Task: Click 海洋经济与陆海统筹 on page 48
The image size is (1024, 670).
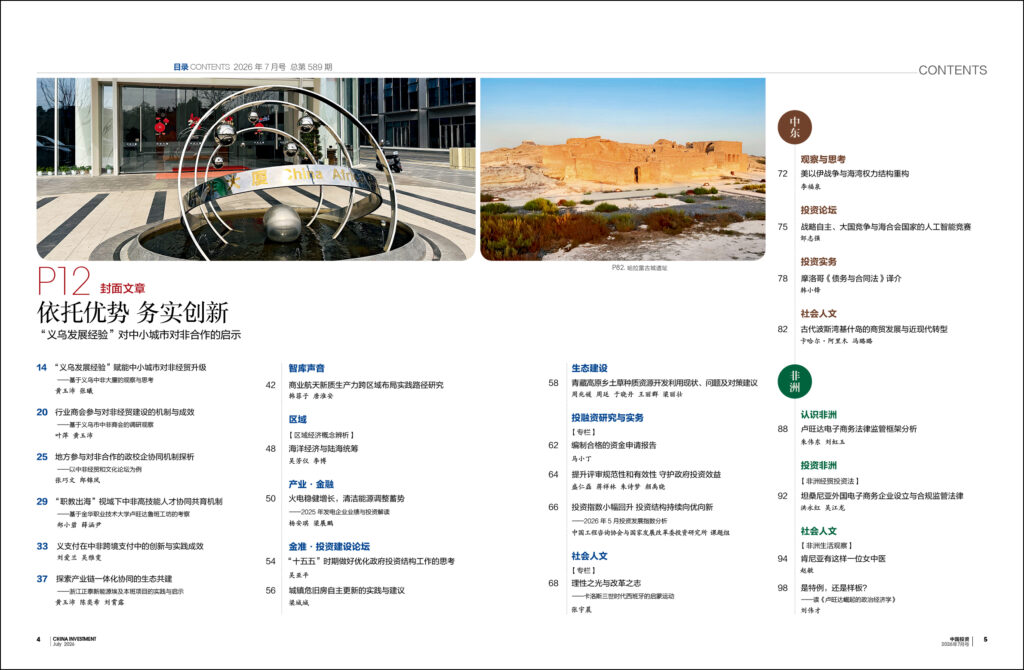Action: click(x=323, y=449)
